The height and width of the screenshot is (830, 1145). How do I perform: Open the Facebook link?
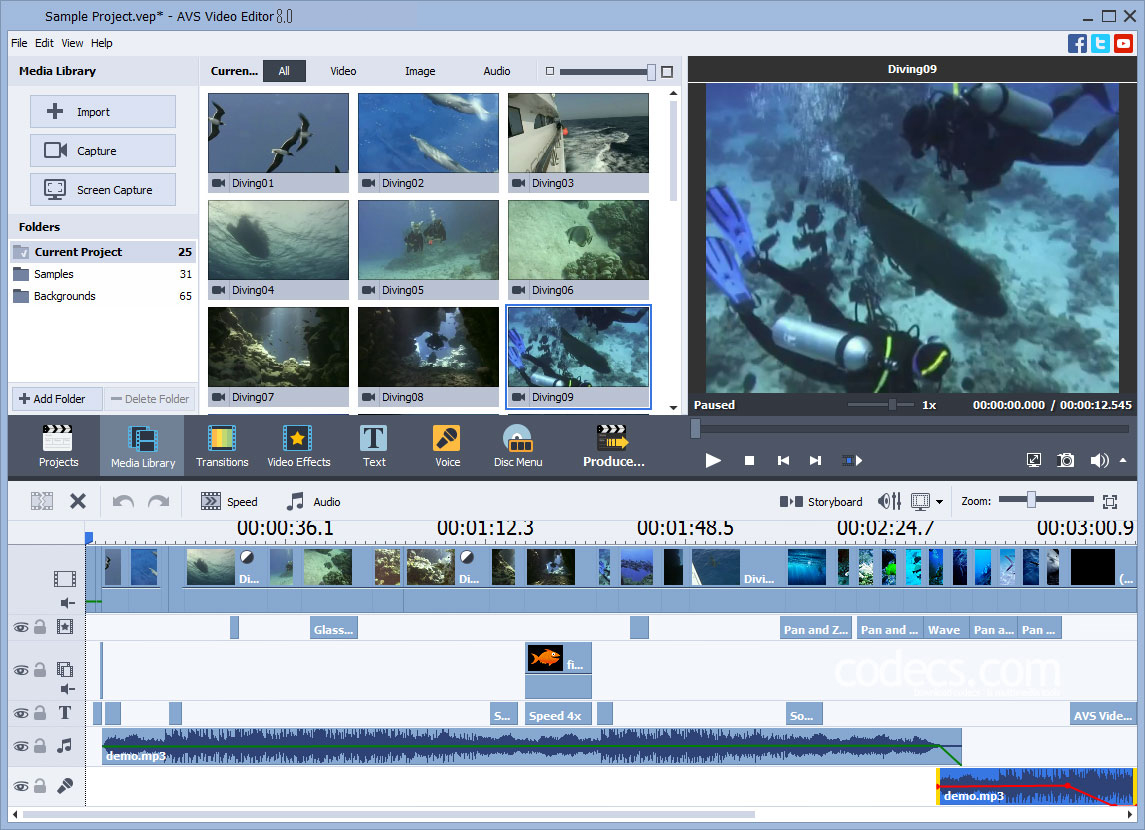(x=1077, y=43)
